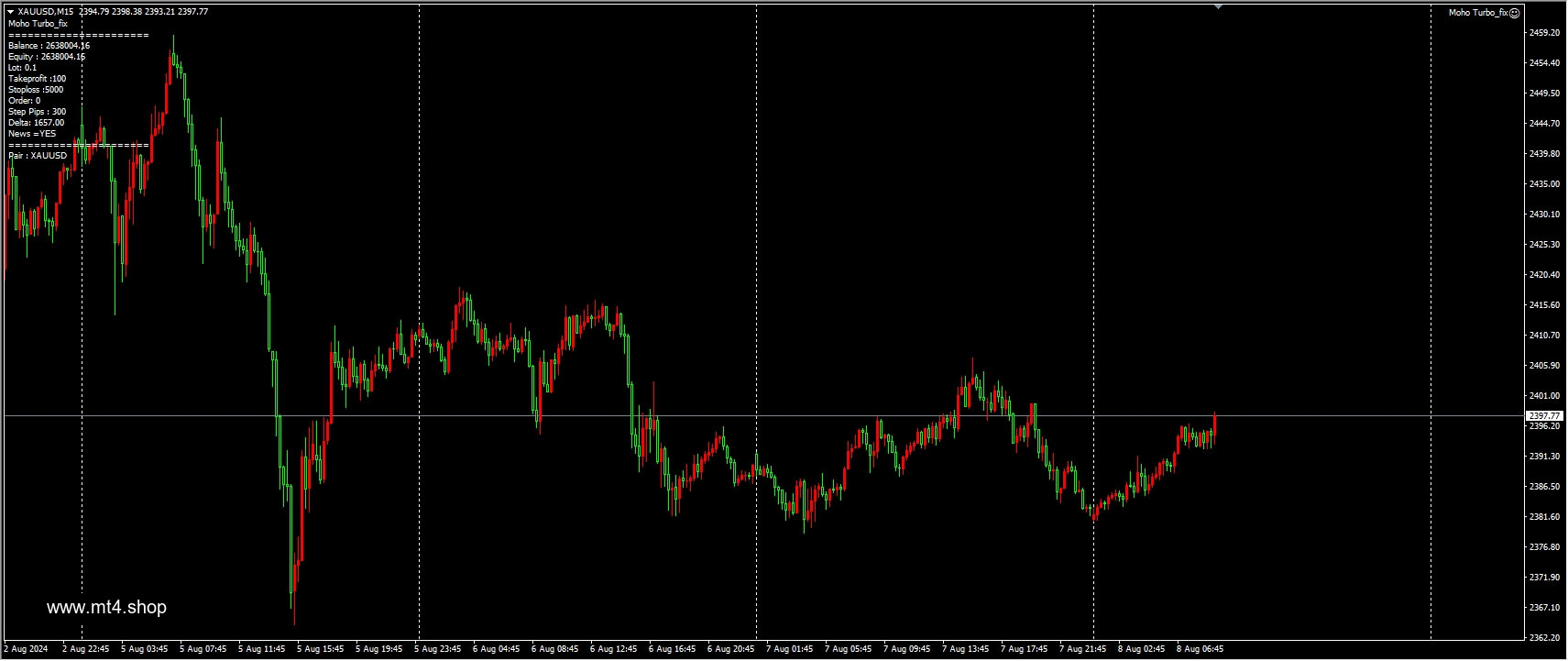Click the 2 Aug 2024 date on the time axis
This screenshot has width=1568, height=661.
click(27, 650)
